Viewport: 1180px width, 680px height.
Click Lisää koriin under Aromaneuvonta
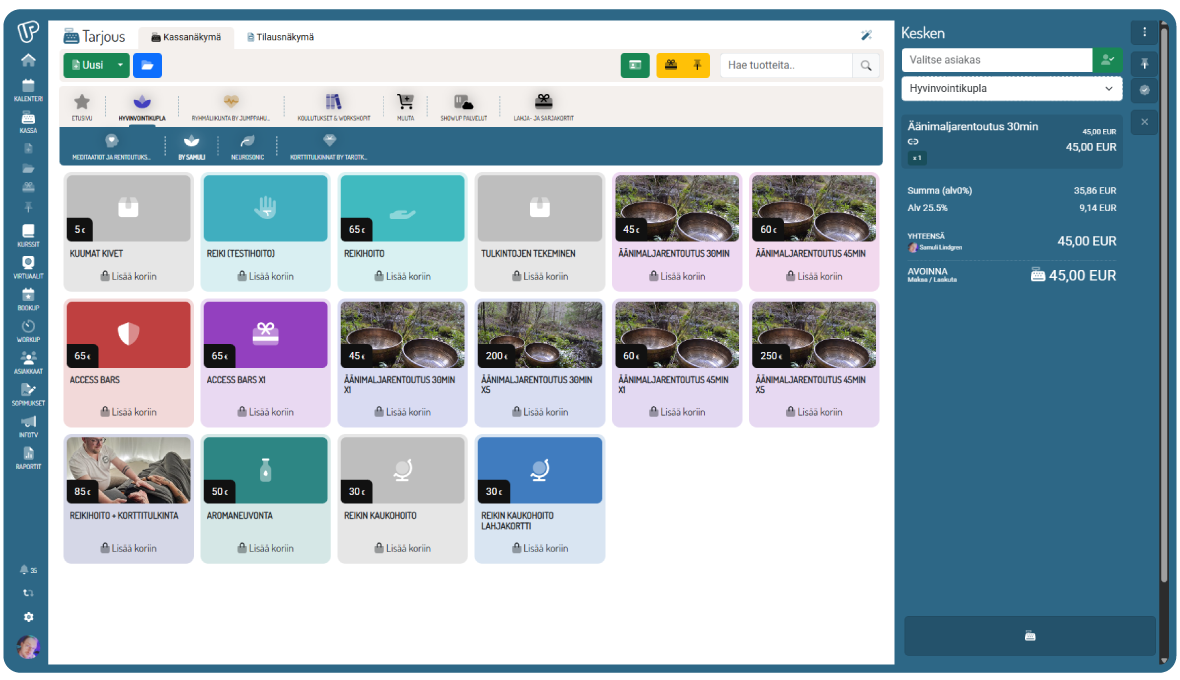pos(265,548)
